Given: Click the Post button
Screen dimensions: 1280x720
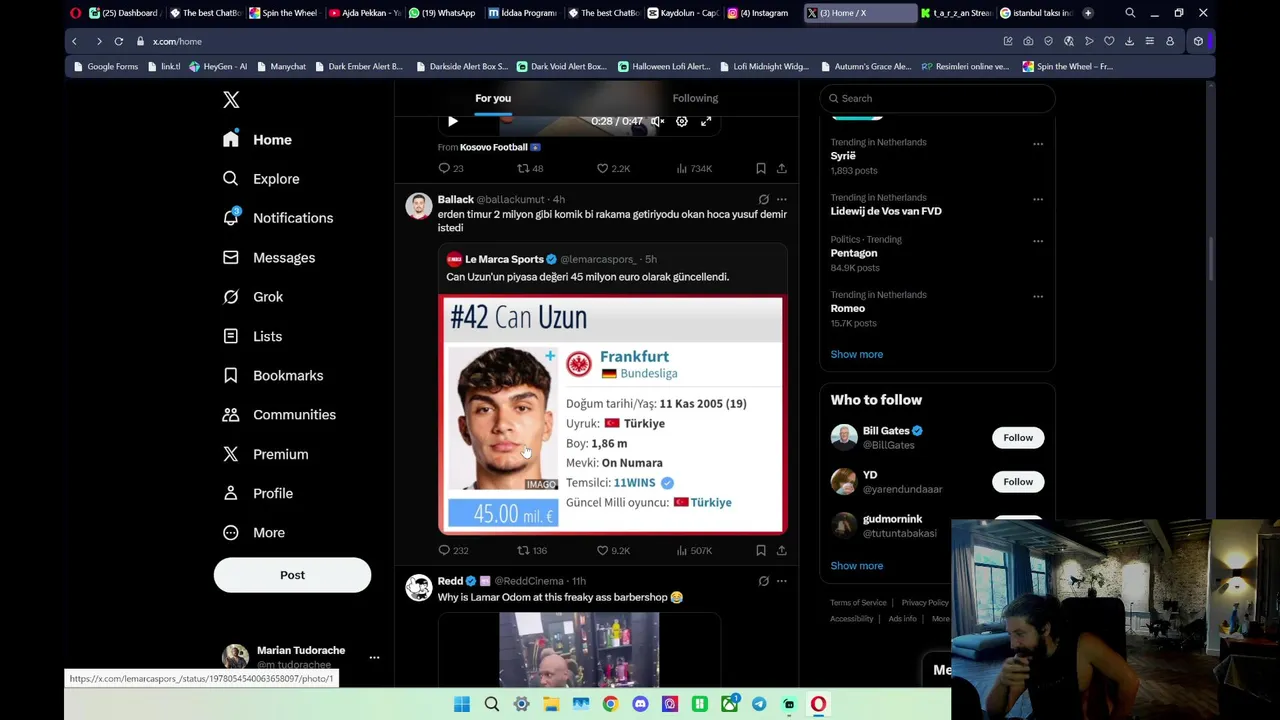Looking at the screenshot, I should tap(292, 575).
